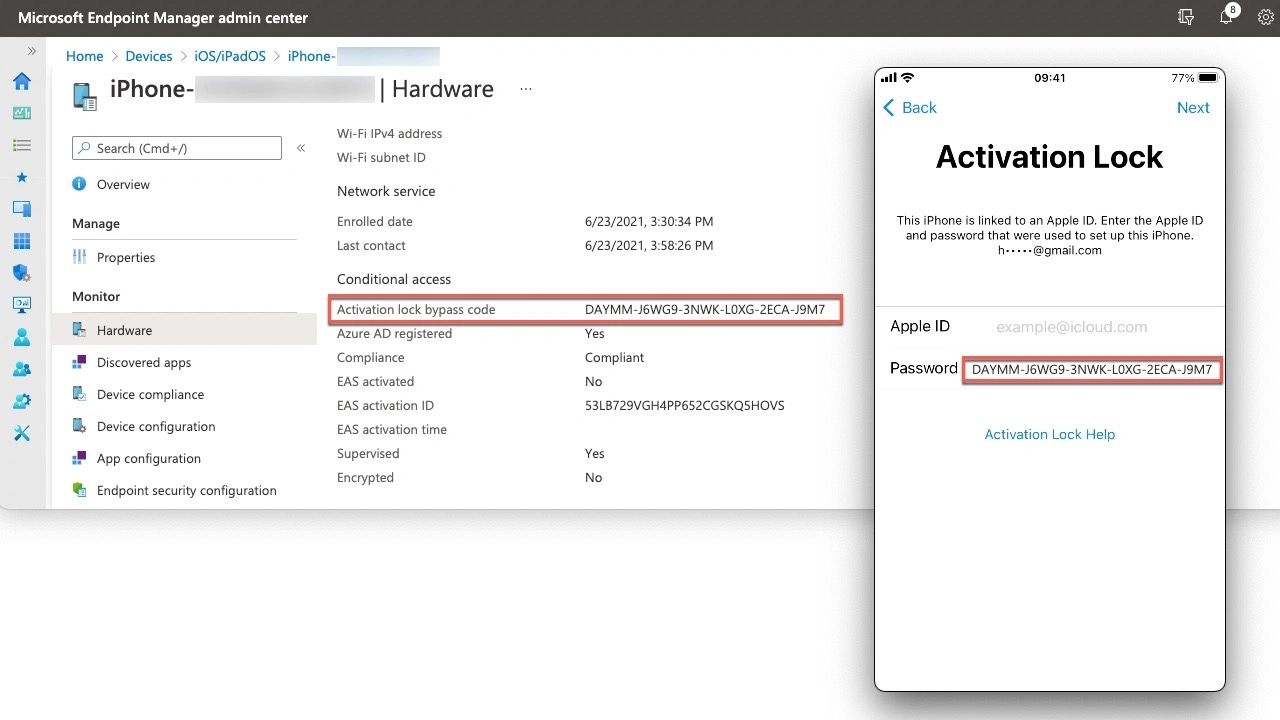Click the Last contact value 3:58:26 PM
1280x720 pixels.
click(x=649, y=246)
